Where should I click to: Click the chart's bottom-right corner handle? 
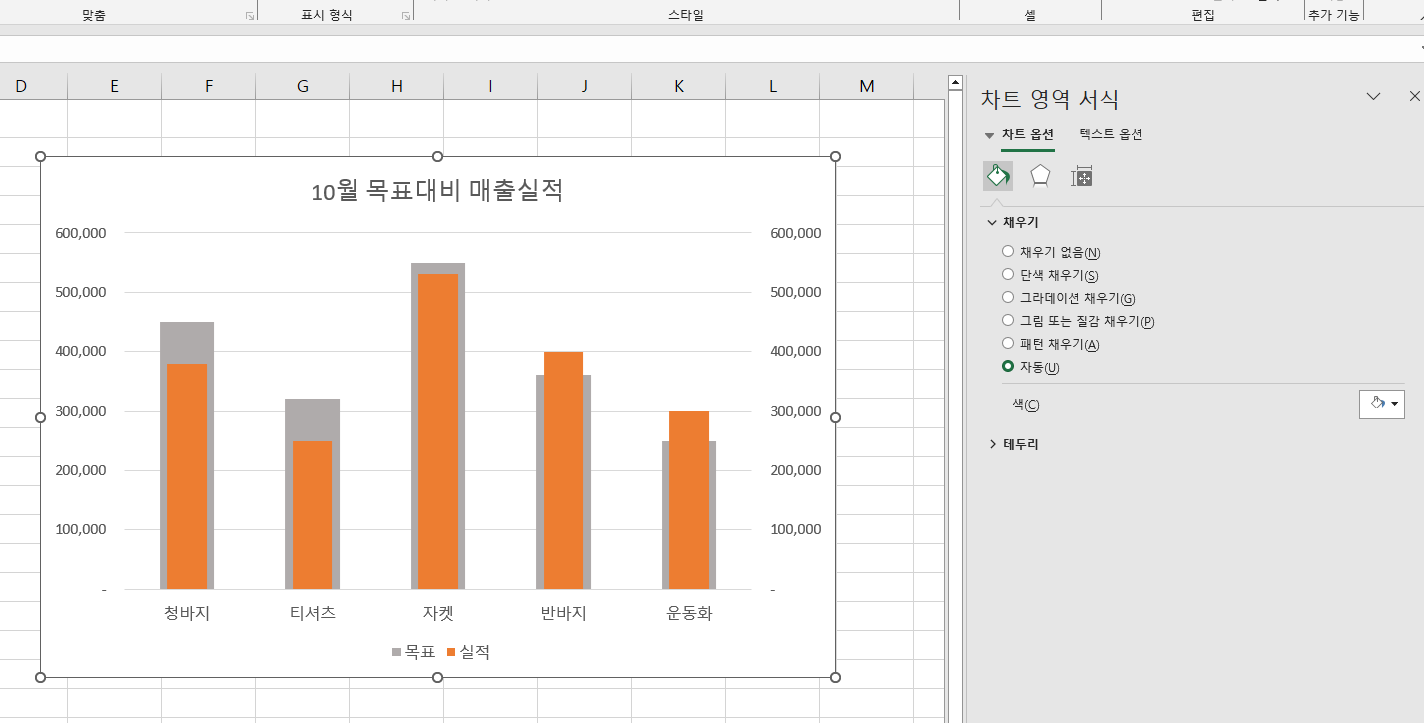(836, 678)
